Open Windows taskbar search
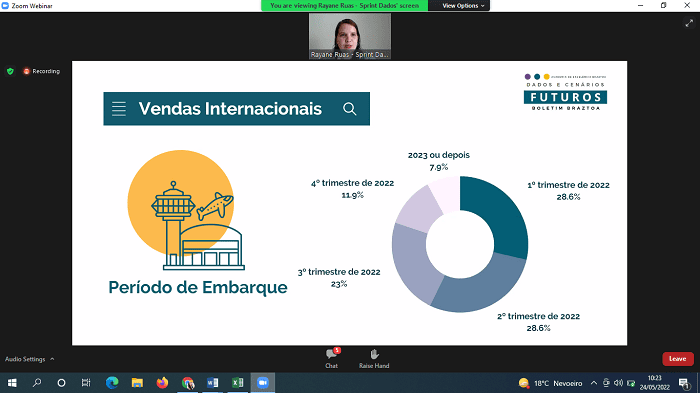 point(37,383)
